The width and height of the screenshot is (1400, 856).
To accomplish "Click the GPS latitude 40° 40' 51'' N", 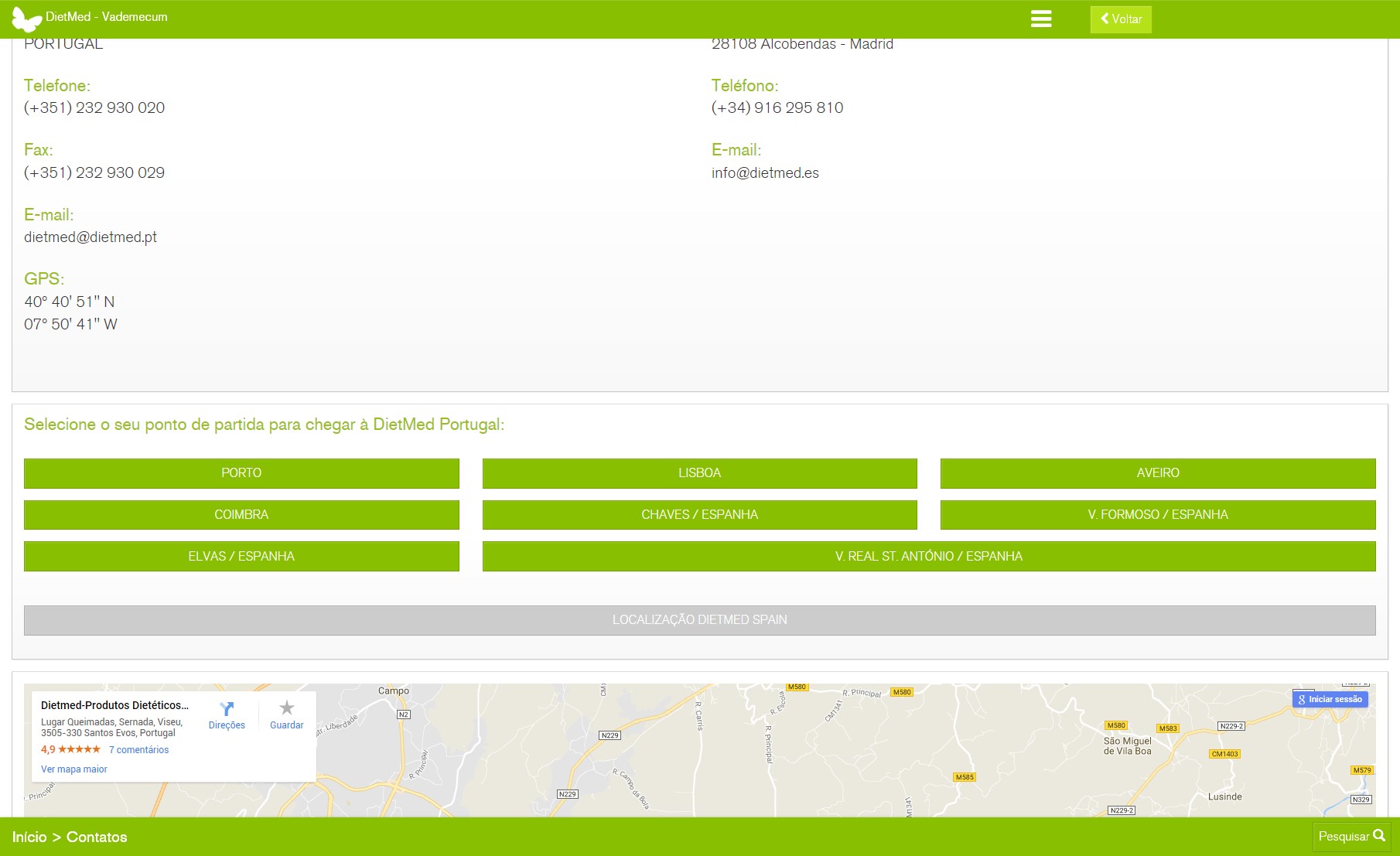I will (70, 302).
